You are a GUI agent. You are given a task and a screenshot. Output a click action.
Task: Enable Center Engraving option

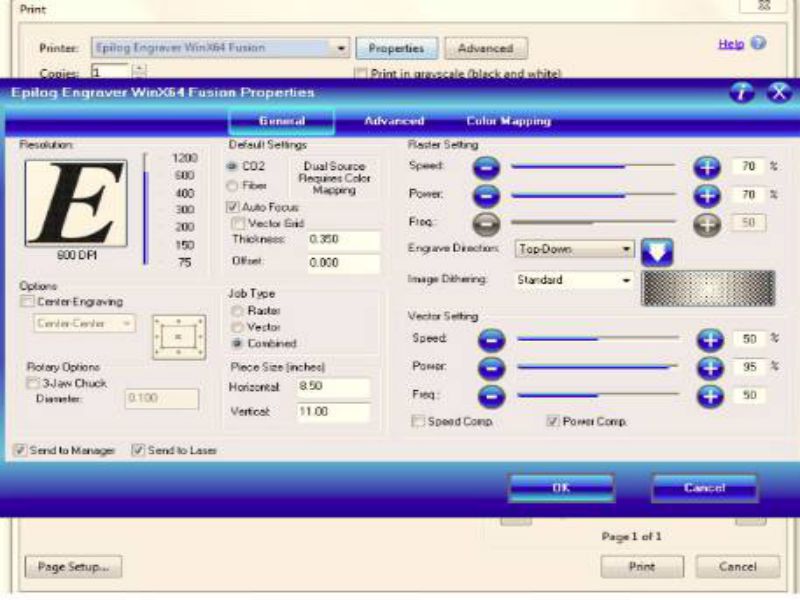[x=26, y=302]
